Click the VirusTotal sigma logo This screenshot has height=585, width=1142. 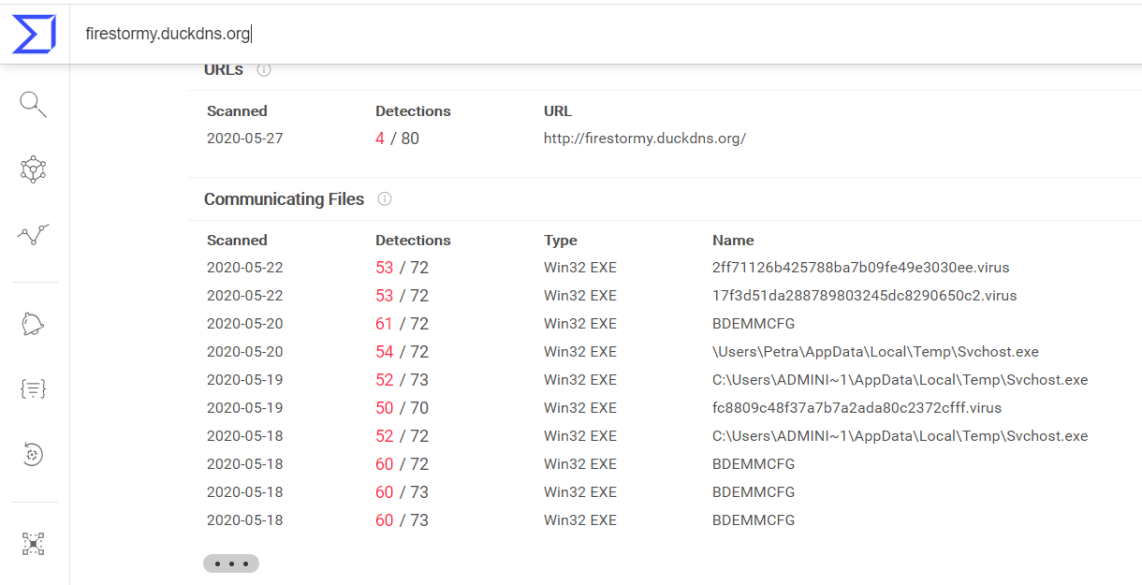click(34, 34)
